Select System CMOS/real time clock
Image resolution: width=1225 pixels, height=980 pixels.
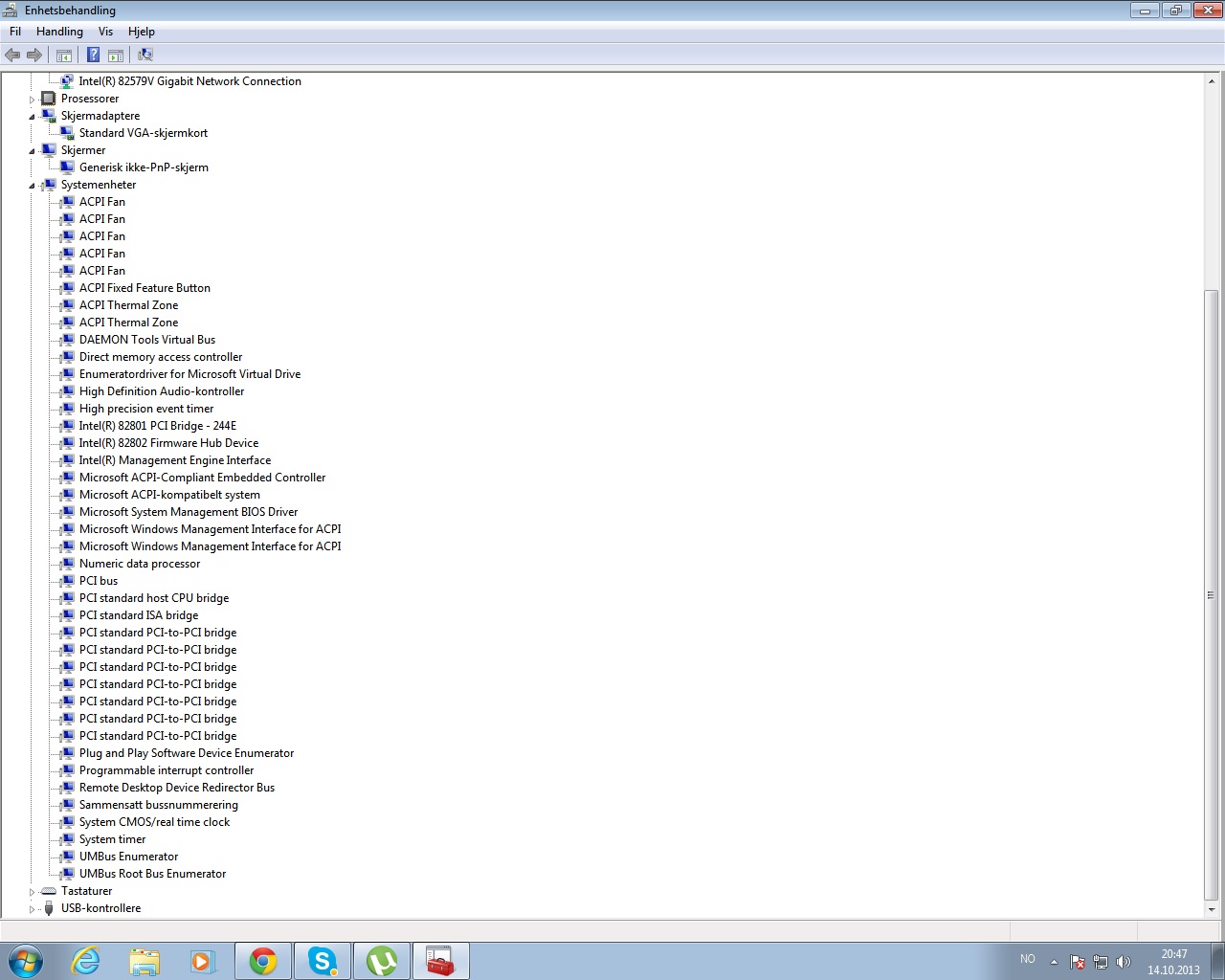[x=154, y=822]
